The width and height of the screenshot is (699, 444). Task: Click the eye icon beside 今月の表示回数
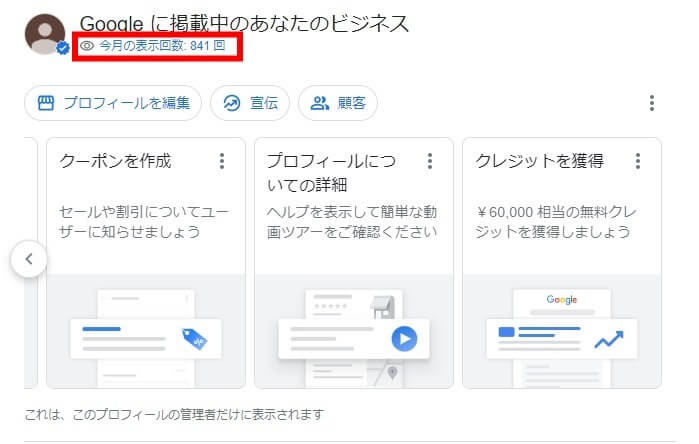[x=86, y=45]
